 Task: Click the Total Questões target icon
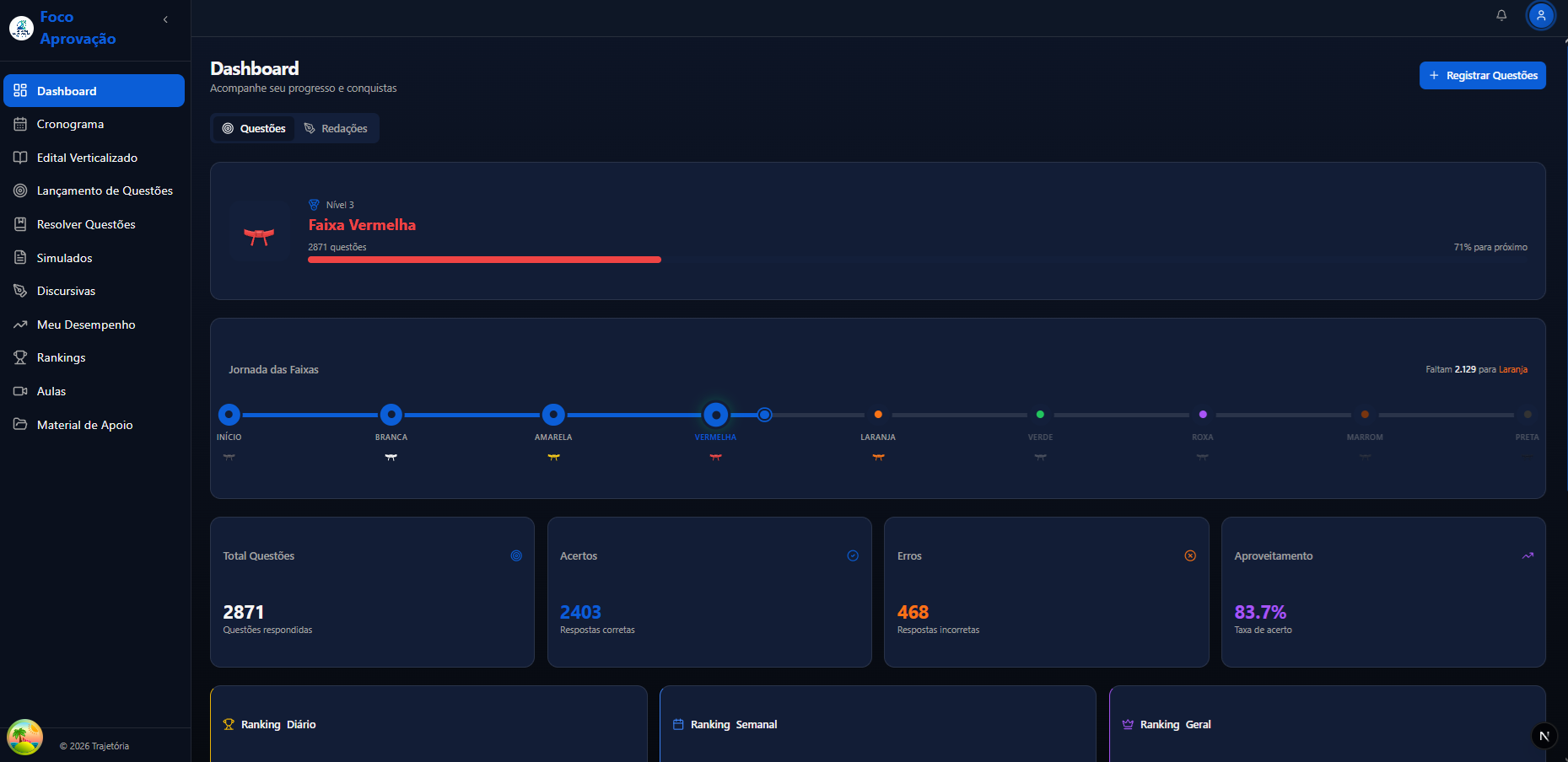point(516,555)
